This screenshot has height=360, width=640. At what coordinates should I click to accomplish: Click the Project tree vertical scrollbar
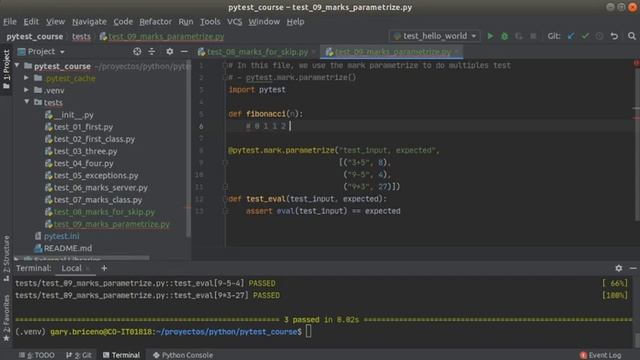point(188,149)
